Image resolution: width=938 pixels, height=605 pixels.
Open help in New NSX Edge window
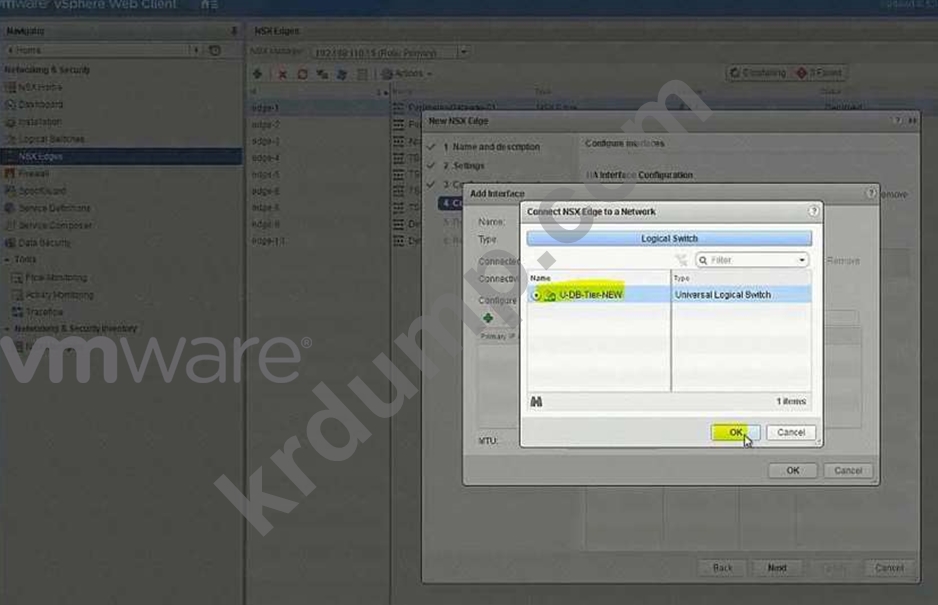point(897,120)
